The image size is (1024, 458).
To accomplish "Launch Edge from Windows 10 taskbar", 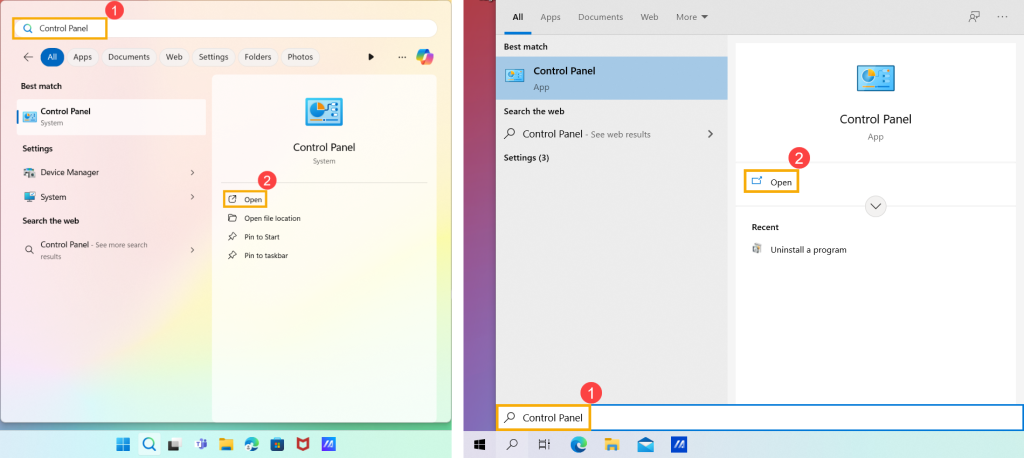I will pyautogui.click(x=578, y=445).
